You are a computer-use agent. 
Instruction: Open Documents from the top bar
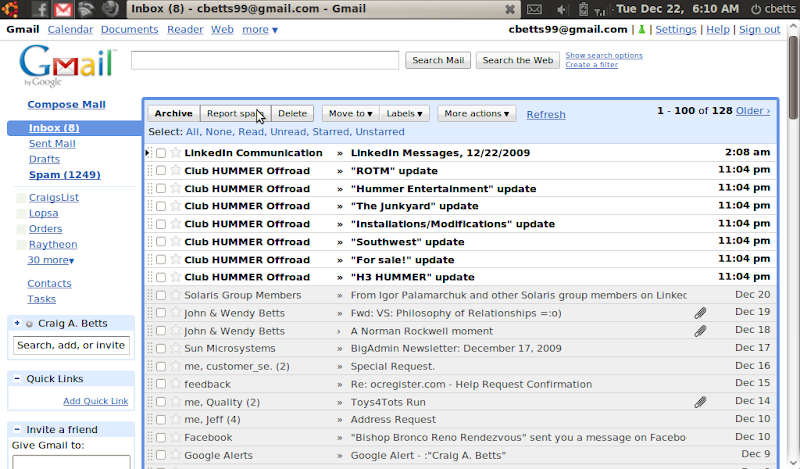pos(130,30)
